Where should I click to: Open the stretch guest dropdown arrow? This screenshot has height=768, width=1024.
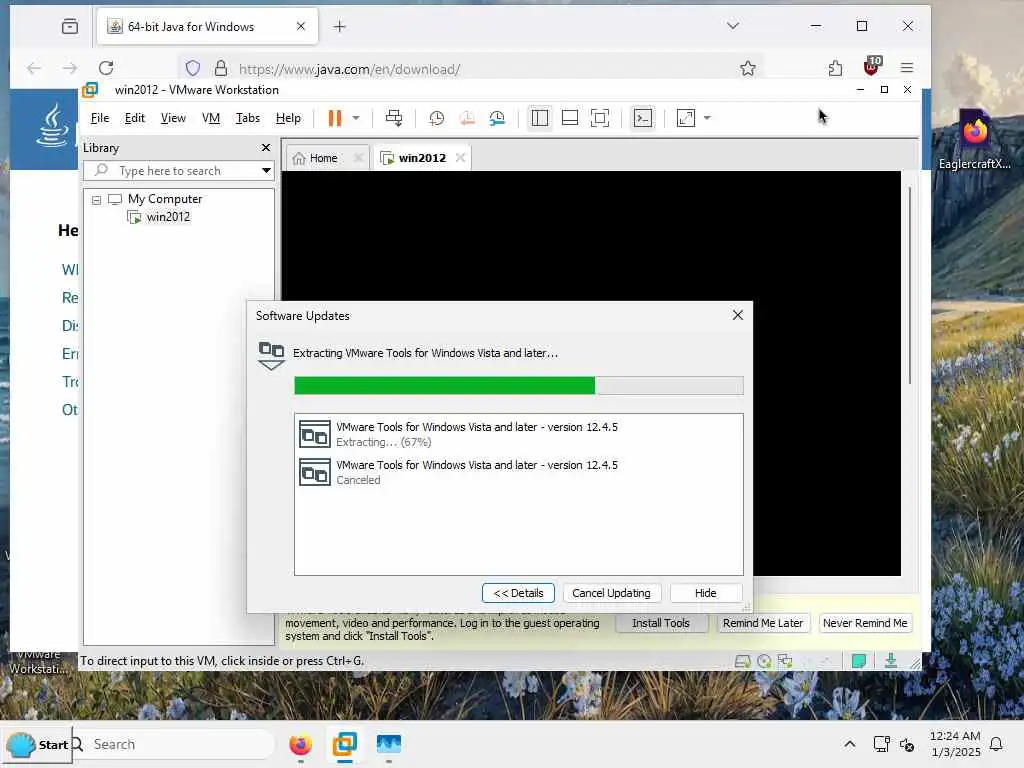point(707,118)
